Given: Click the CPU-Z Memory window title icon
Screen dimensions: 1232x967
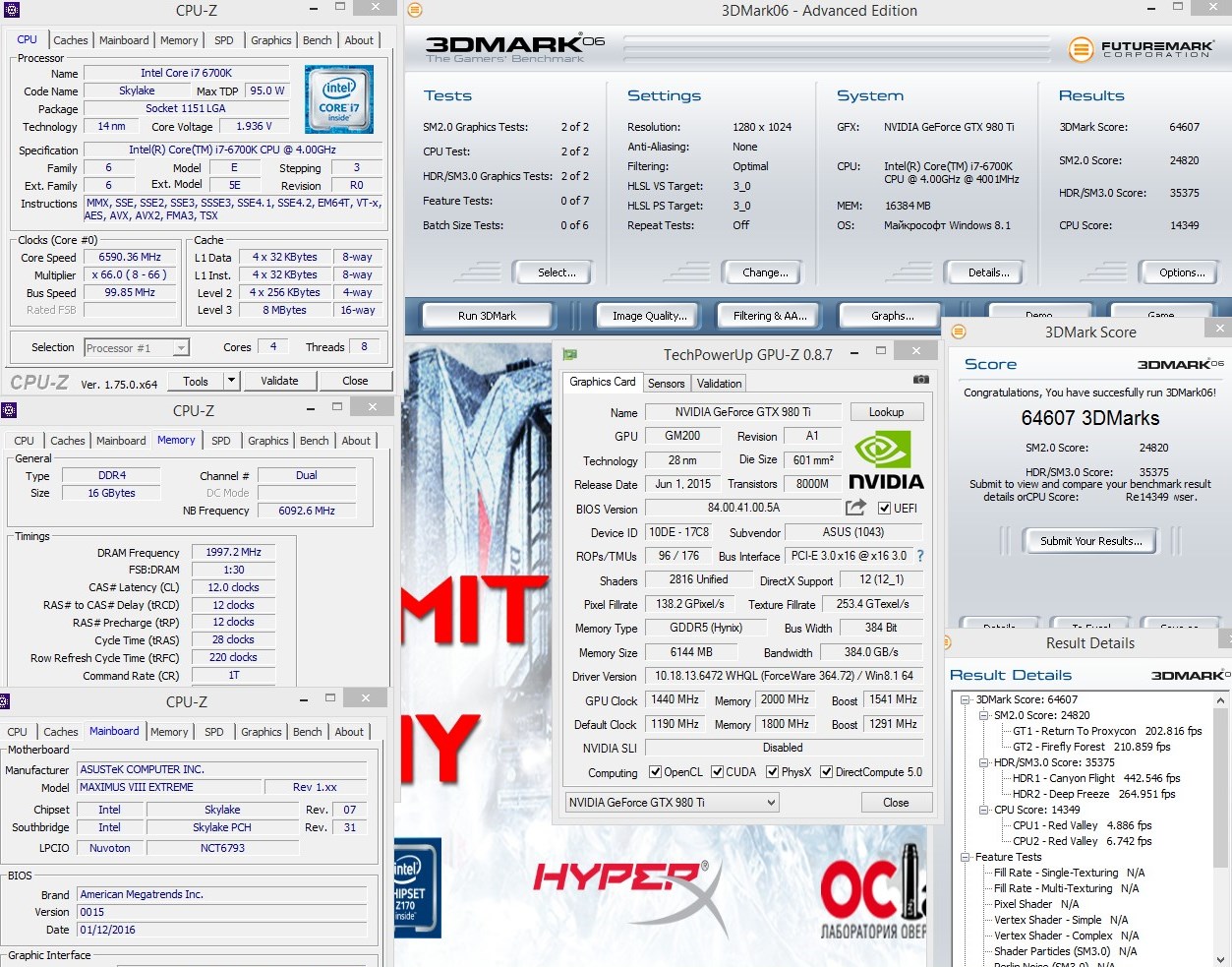Looking at the screenshot, I should pyautogui.click(x=9, y=410).
